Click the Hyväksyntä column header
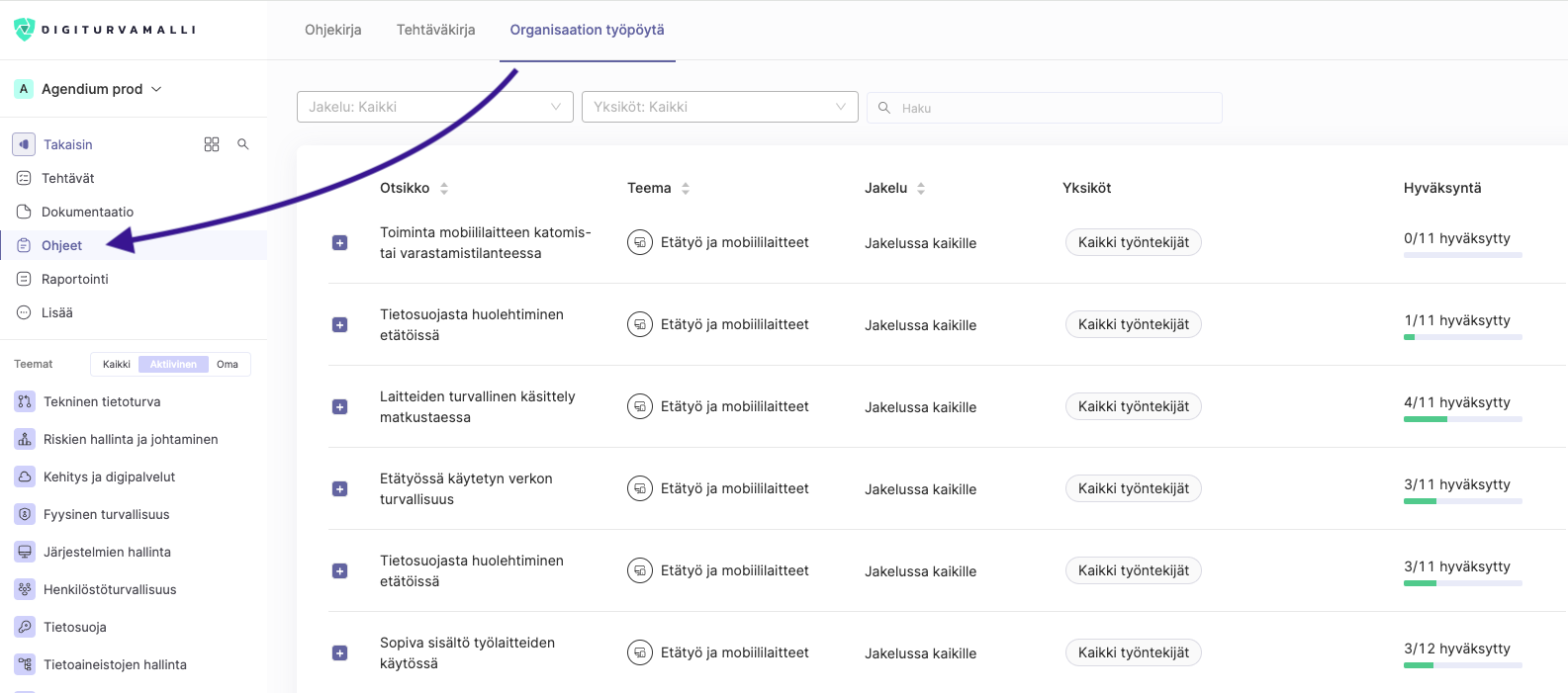This screenshot has width=1568, height=693. click(1442, 188)
